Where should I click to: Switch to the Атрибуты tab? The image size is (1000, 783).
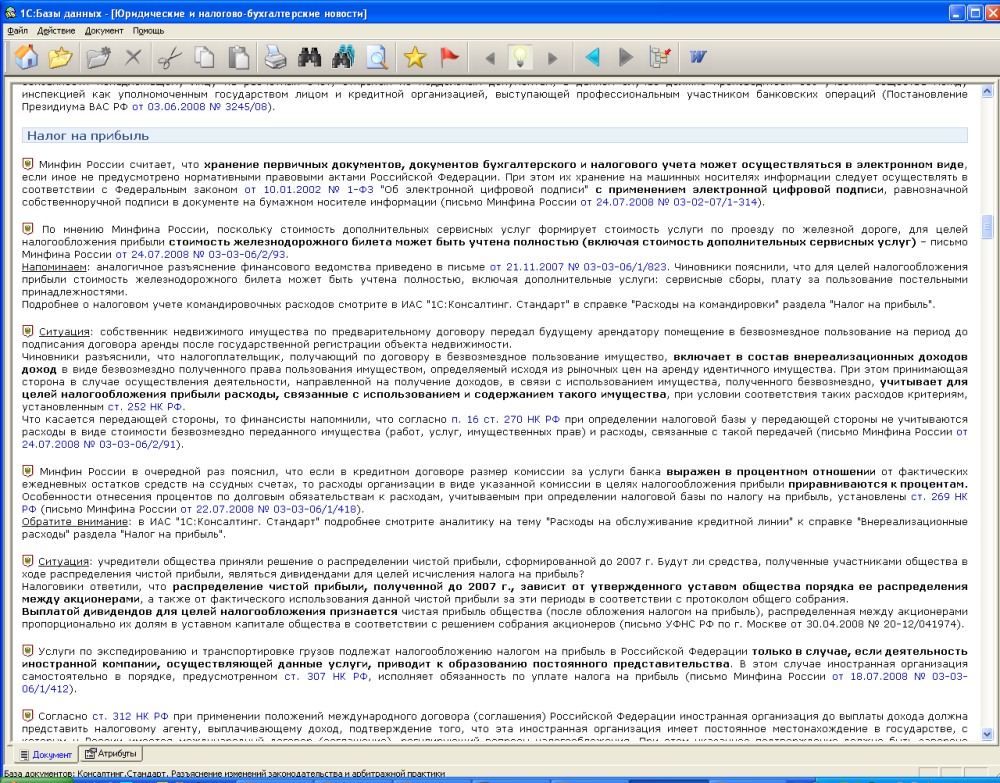(x=111, y=754)
